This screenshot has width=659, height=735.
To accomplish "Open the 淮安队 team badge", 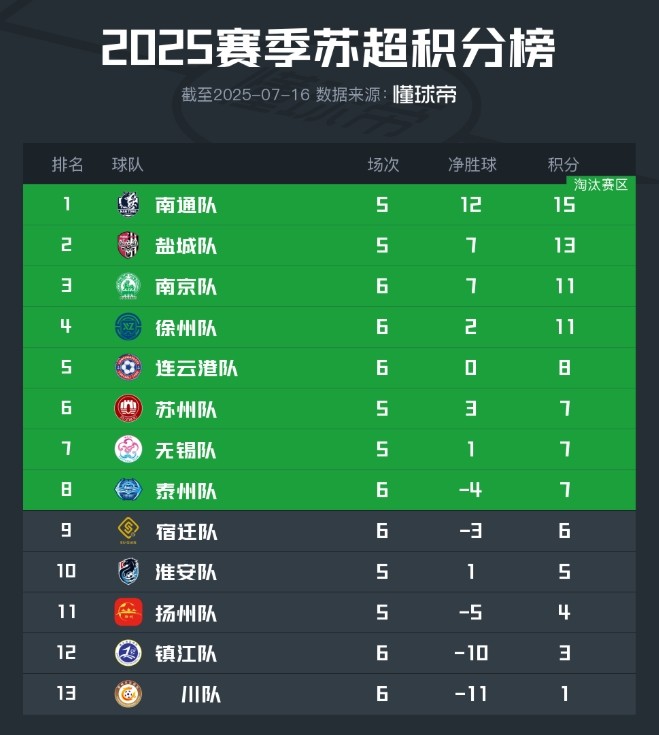I will (x=129, y=572).
